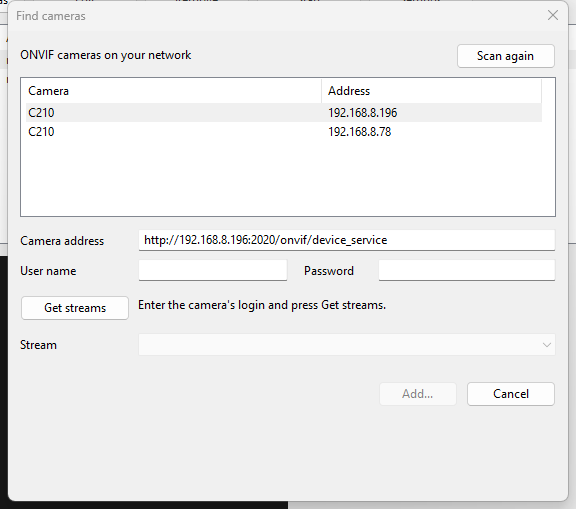Close the Find cameras dialog
Image resolution: width=576 pixels, height=509 pixels.
[x=553, y=15]
